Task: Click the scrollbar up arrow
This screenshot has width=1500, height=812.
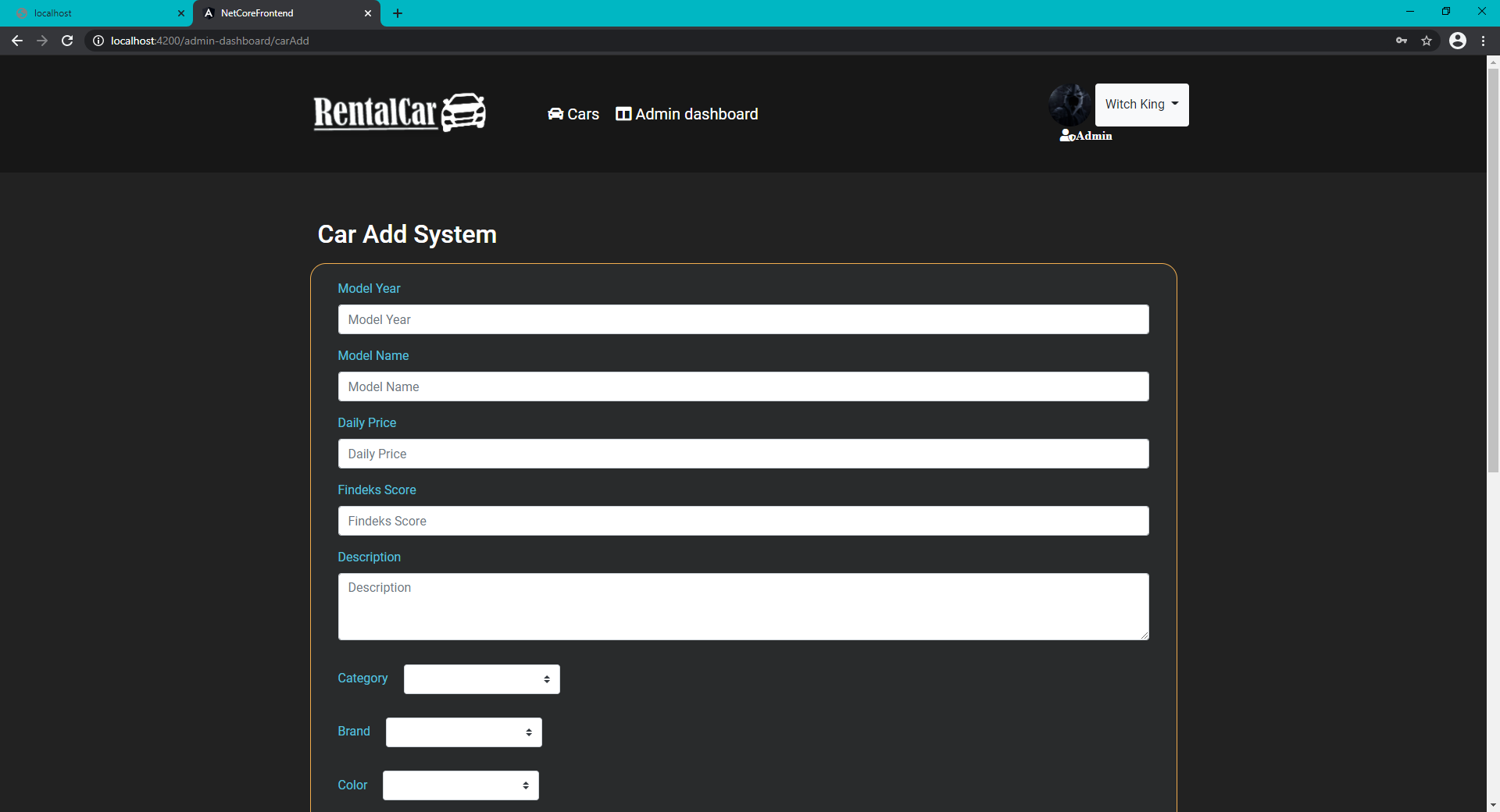Action: (1493, 61)
